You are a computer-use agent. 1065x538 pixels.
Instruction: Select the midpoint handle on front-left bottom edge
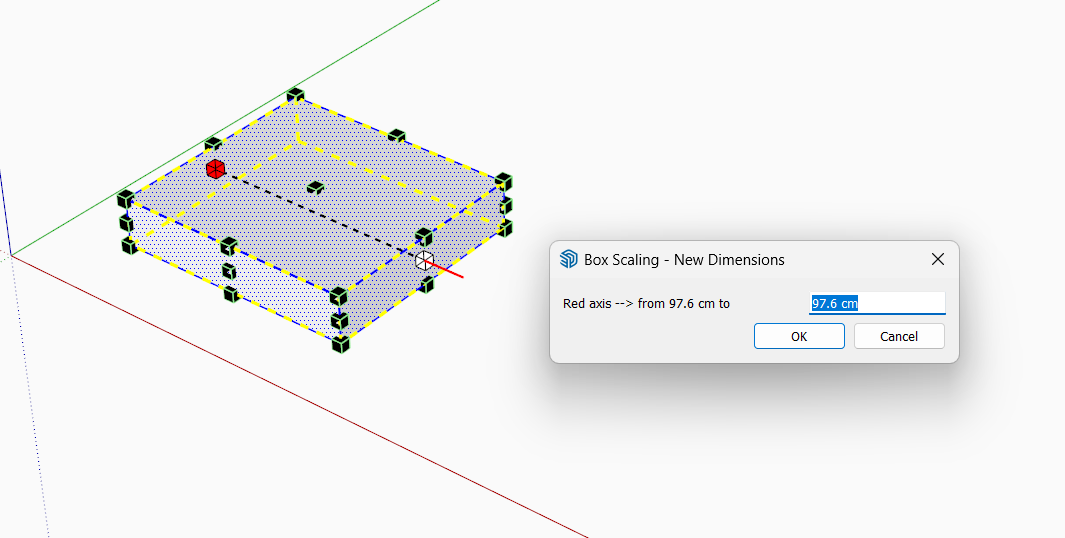(231, 294)
